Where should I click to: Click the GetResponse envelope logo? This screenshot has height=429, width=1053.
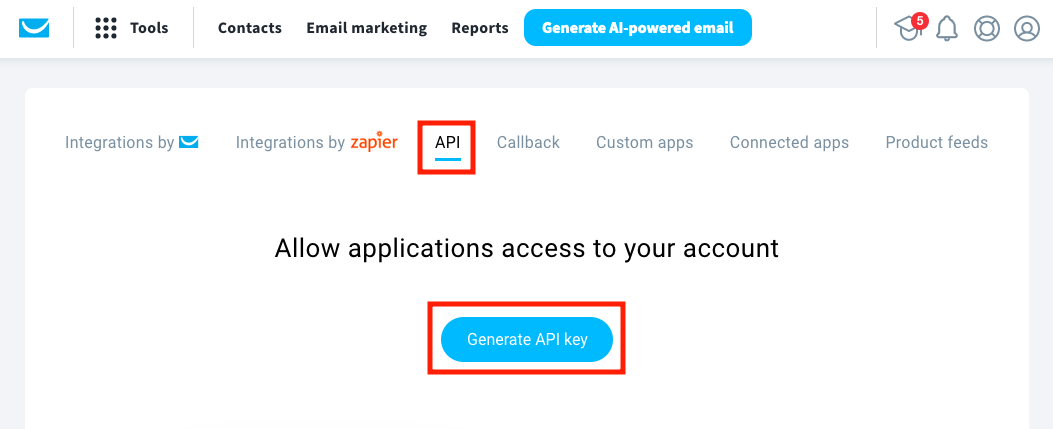[35, 28]
